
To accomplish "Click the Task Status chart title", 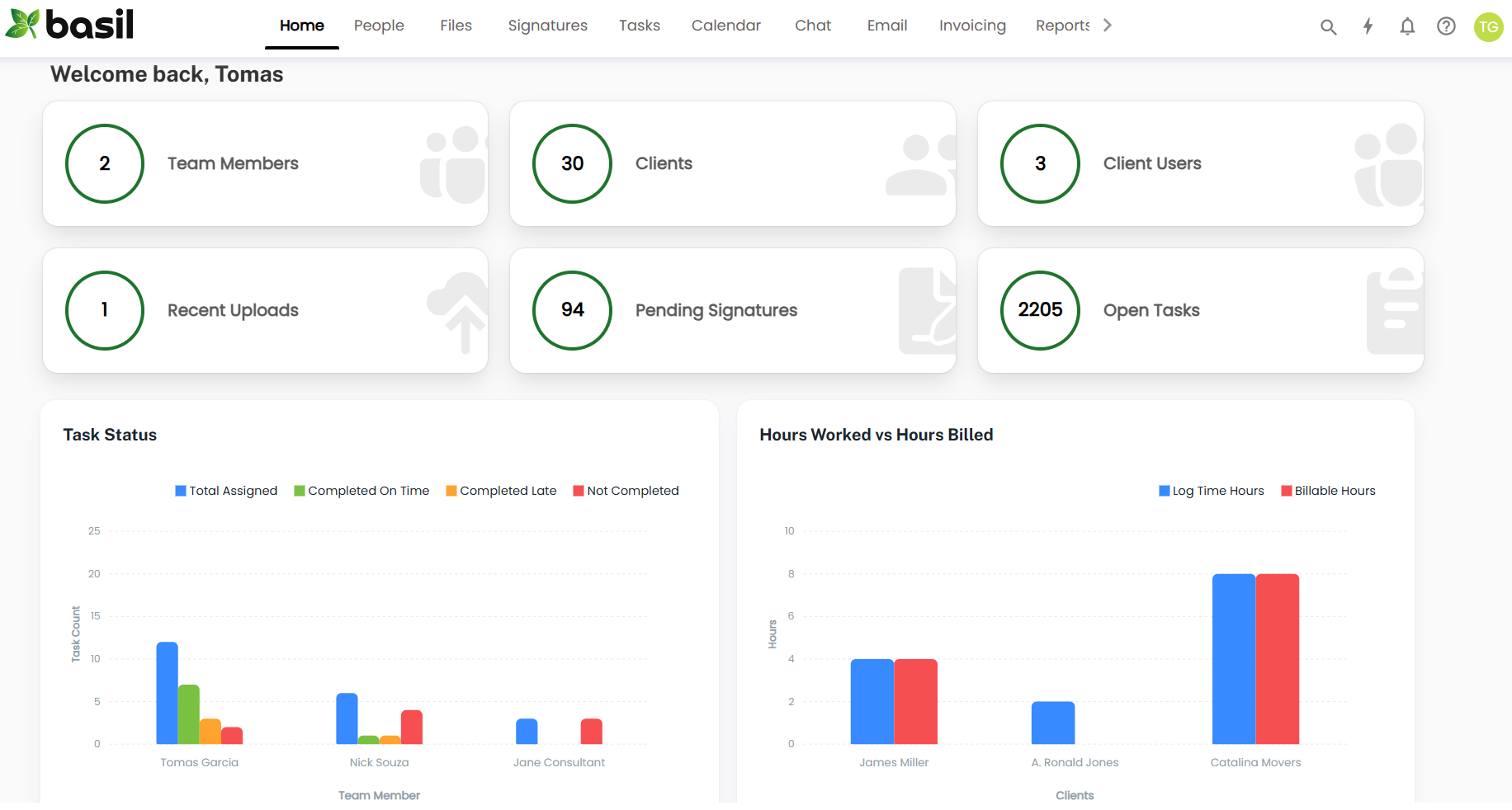I will (110, 435).
